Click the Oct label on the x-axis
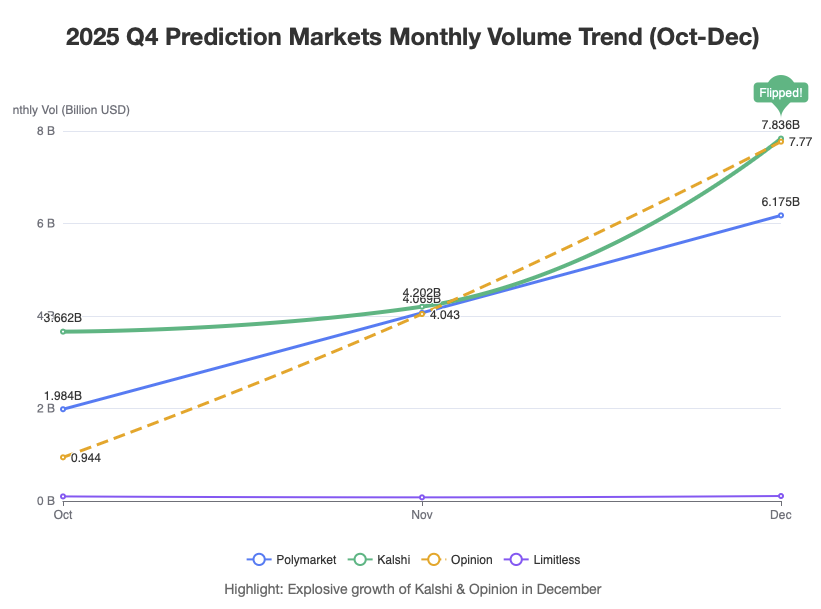Screen dimensions: 821x609 pos(63,515)
